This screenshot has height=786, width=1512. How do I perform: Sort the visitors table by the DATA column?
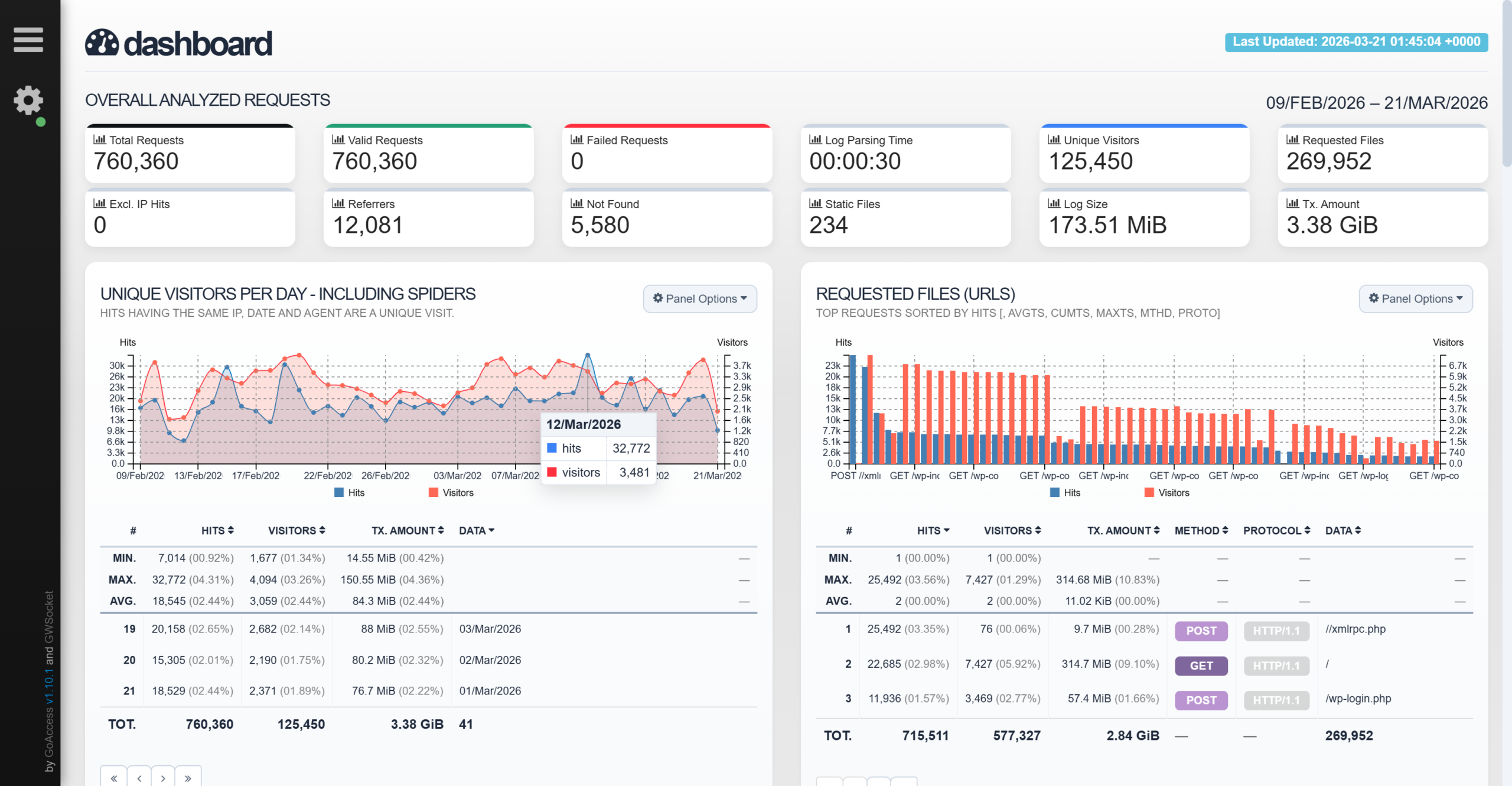(477, 531)
